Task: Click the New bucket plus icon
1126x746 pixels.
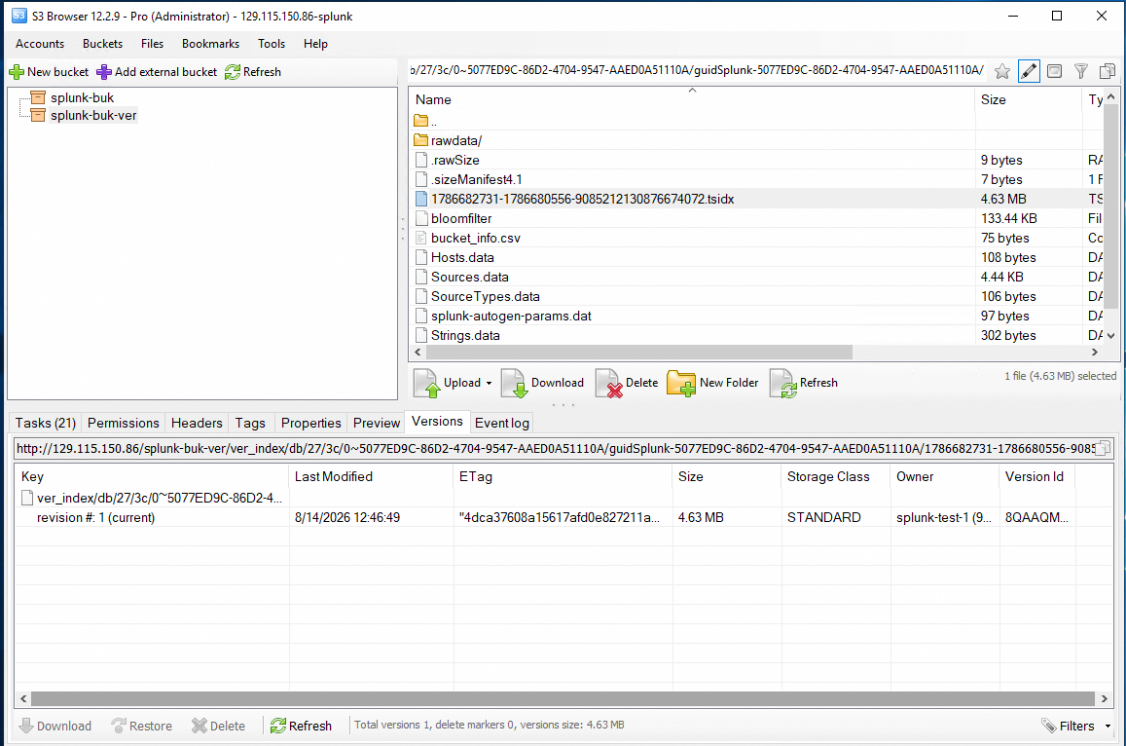Action: (17, 72)
